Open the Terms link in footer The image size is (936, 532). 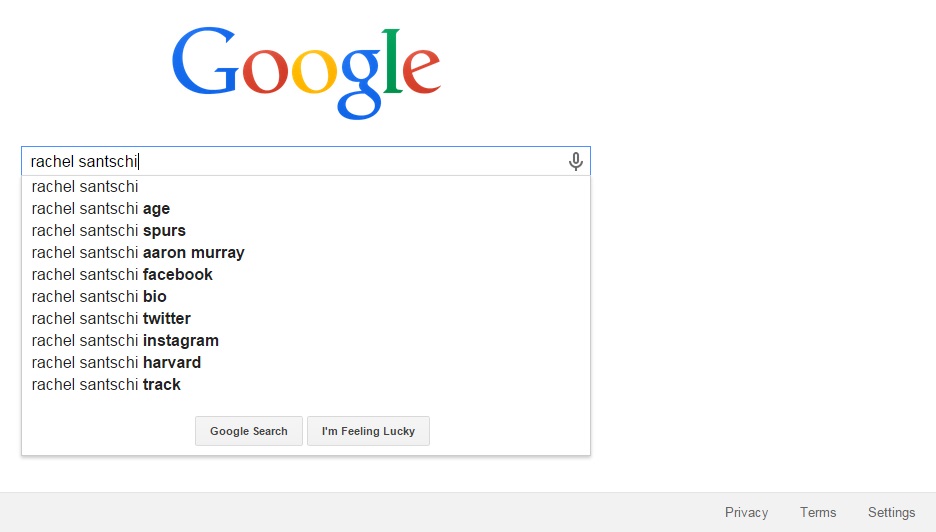point(818,512)
